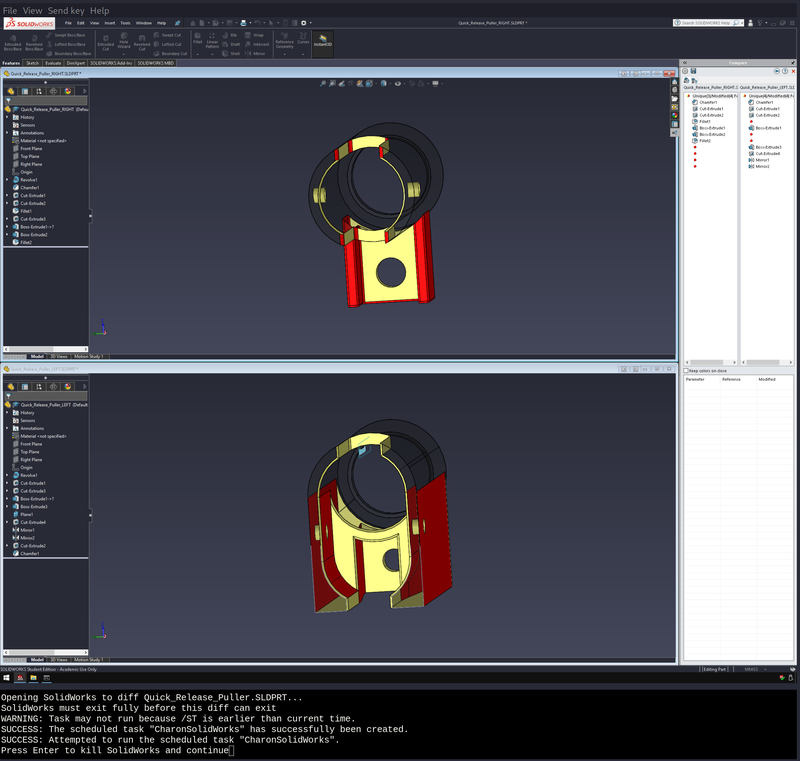Image resolution: width=800 pixels, height=761 pixels.
Task: Expand Cut-Extrude4 in the lower feature tree
Action: pos(7,522)
